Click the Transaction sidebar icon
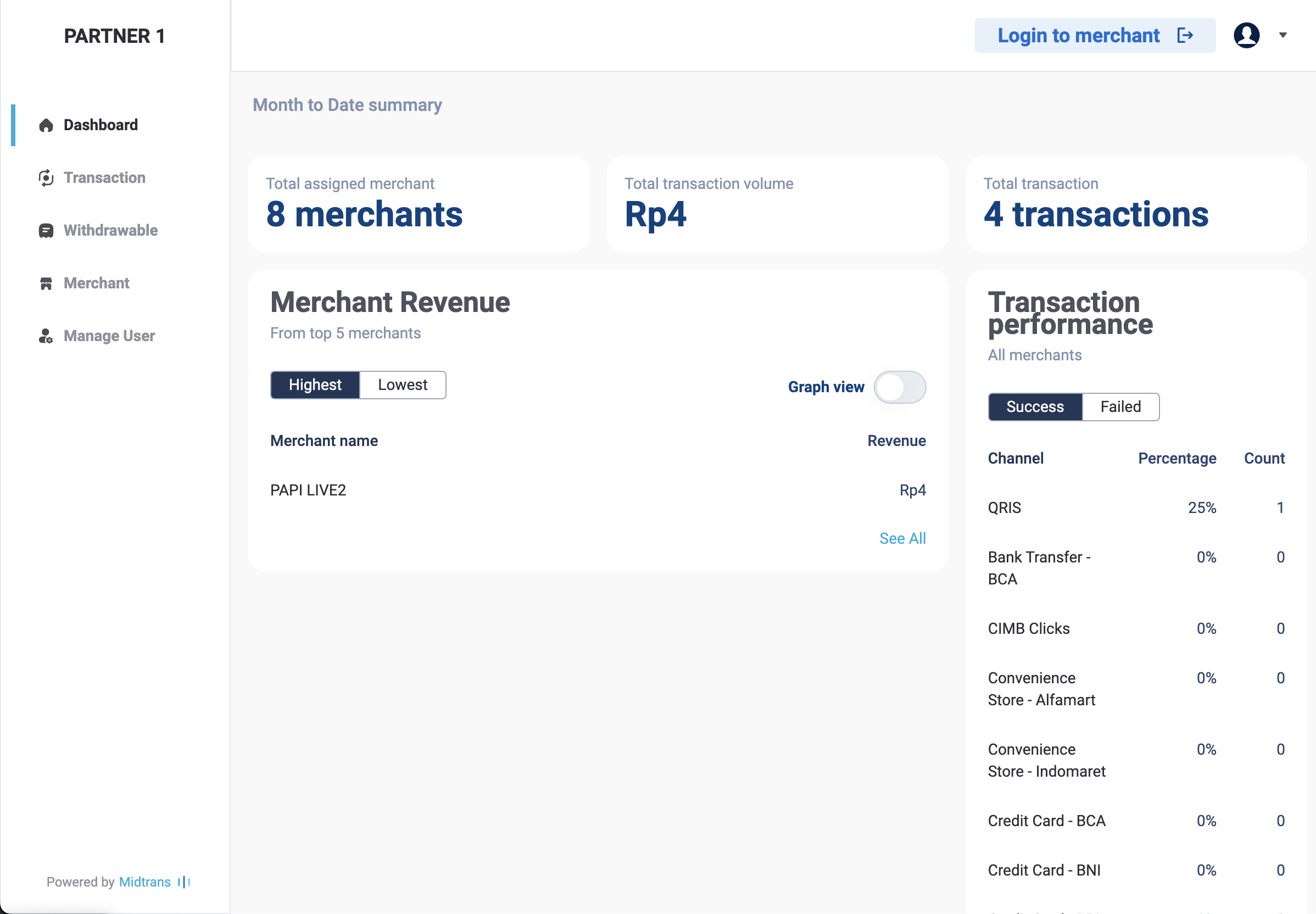 [46, 178]
